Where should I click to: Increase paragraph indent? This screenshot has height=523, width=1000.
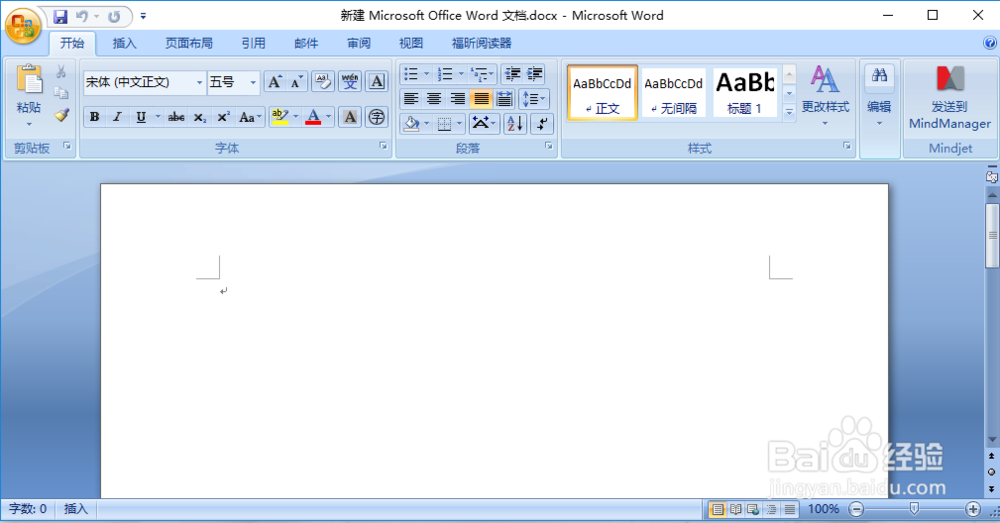pos(534,74)
